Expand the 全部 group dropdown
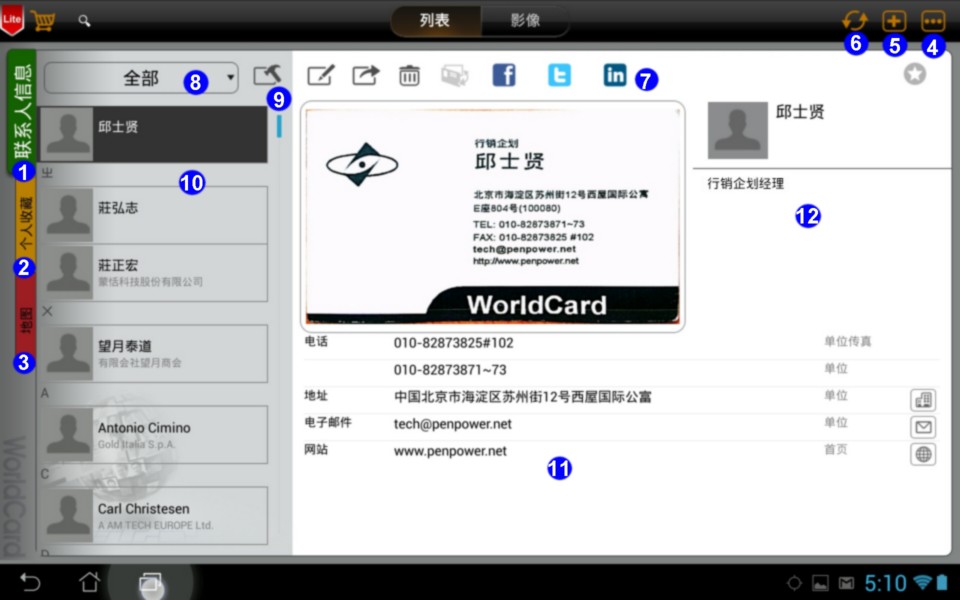Screen dimensions: 960x600 [x=141, y=77]
